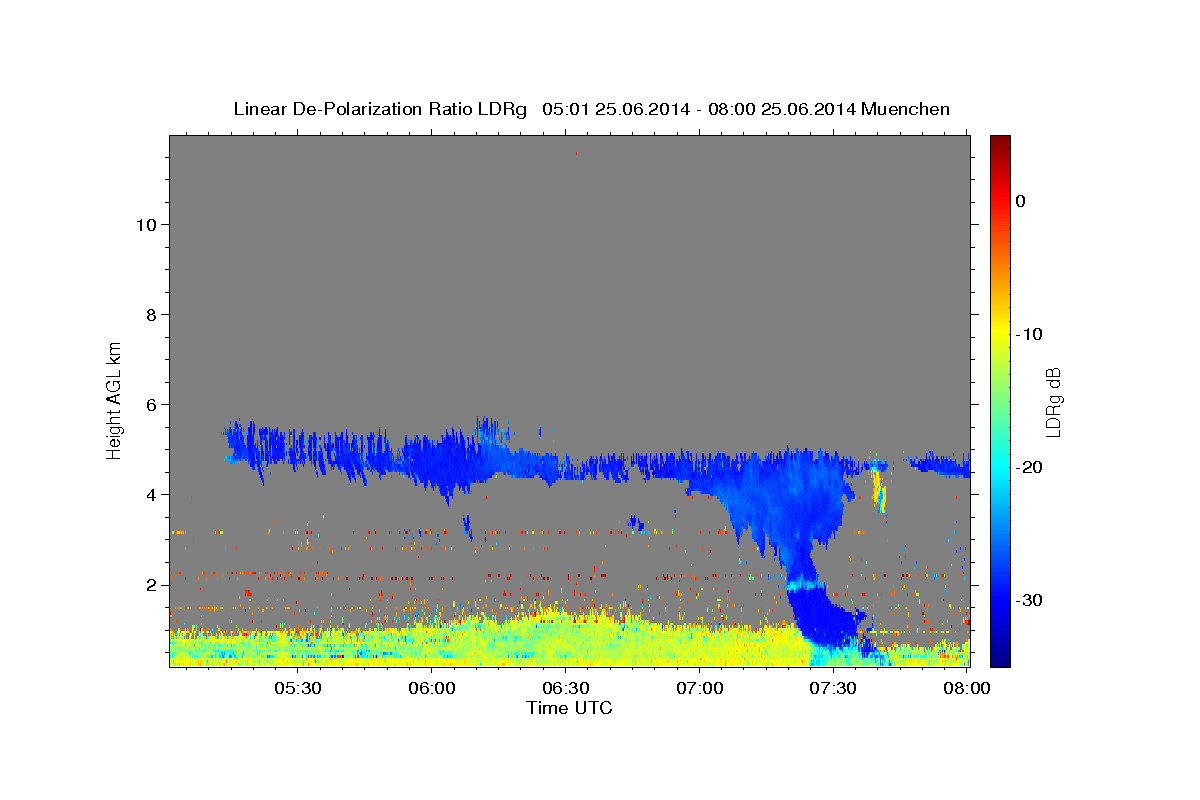Click the cyan melting-layer band near 2 km
1200x800 pixels.
[803, 583]
